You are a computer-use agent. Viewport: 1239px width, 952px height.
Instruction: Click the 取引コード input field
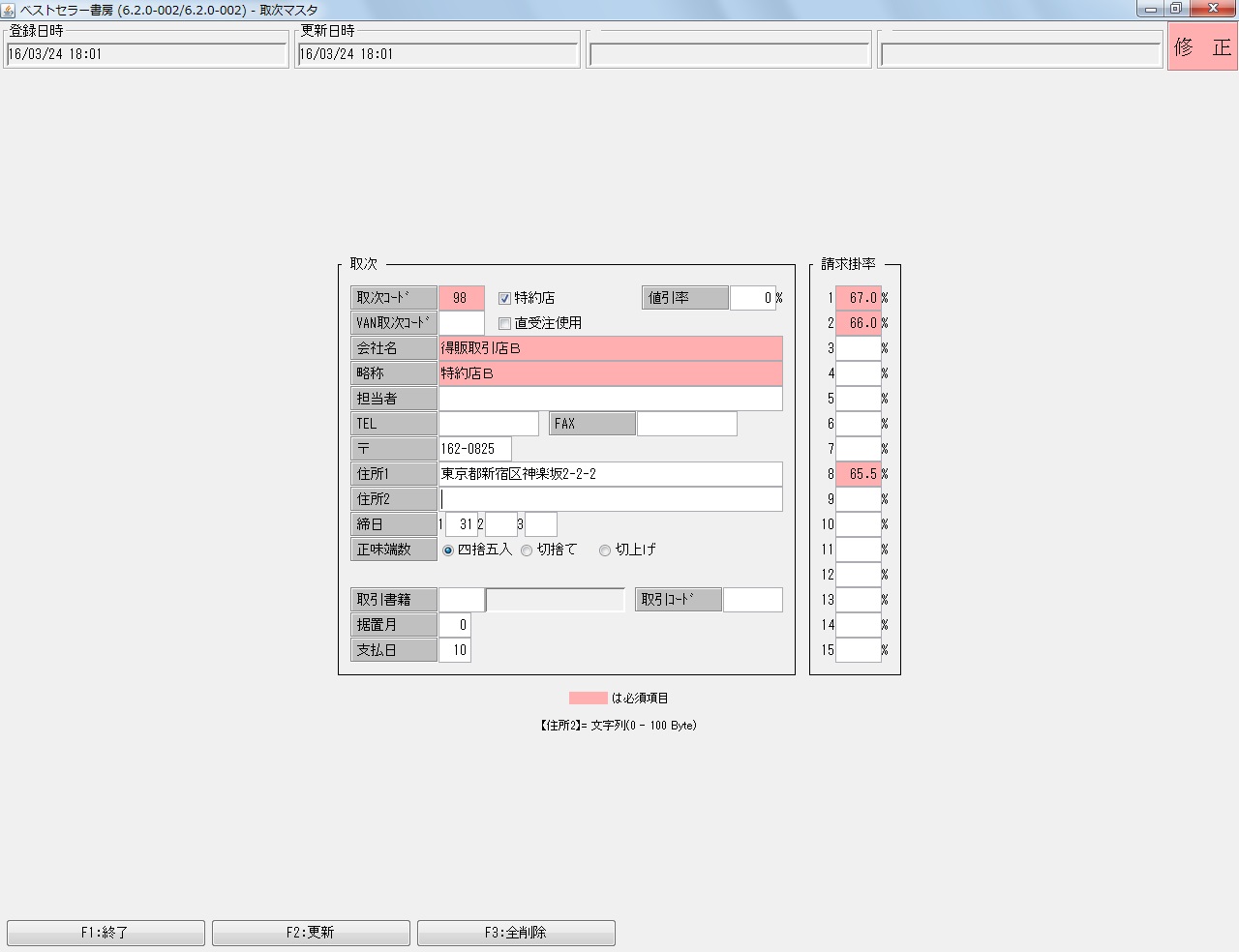(x=752, y=600)
